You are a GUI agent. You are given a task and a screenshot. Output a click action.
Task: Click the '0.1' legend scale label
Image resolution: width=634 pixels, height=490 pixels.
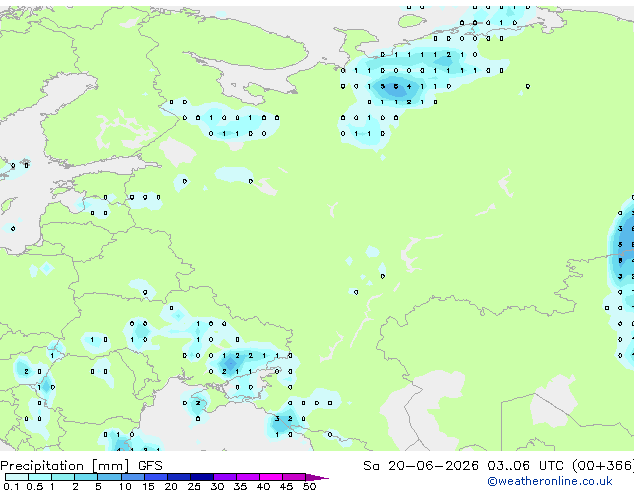[11, 486]
